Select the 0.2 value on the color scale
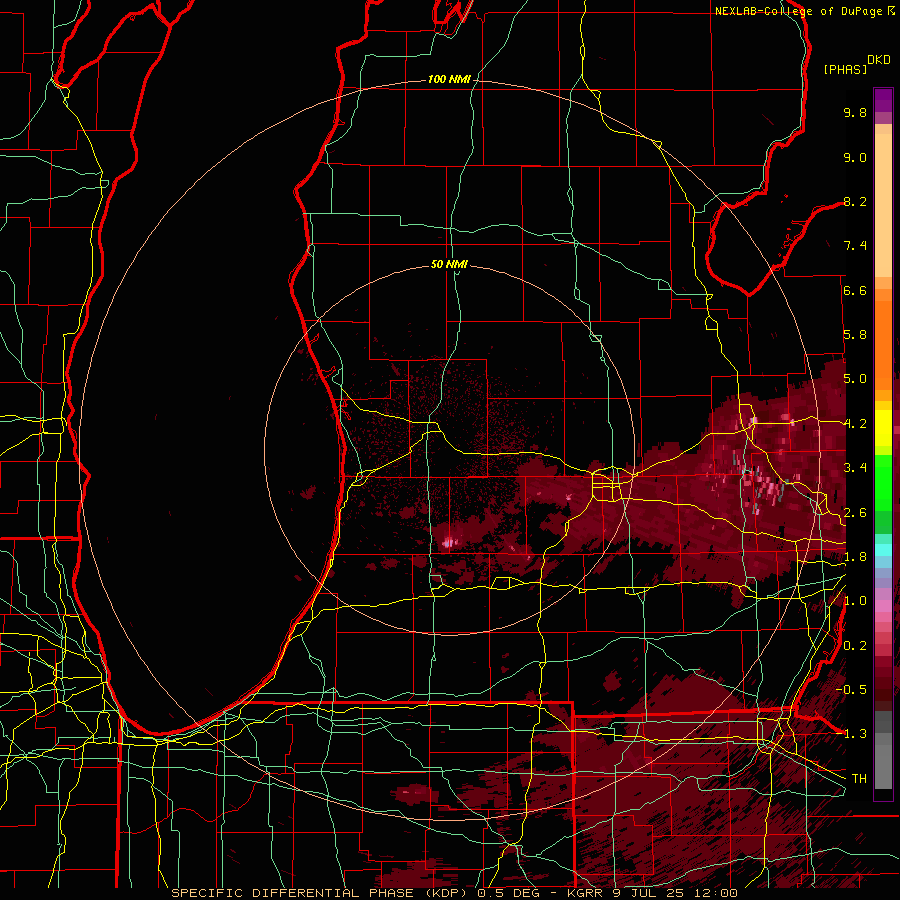This screenshot has height=900, width=900. tap(855, 646)
